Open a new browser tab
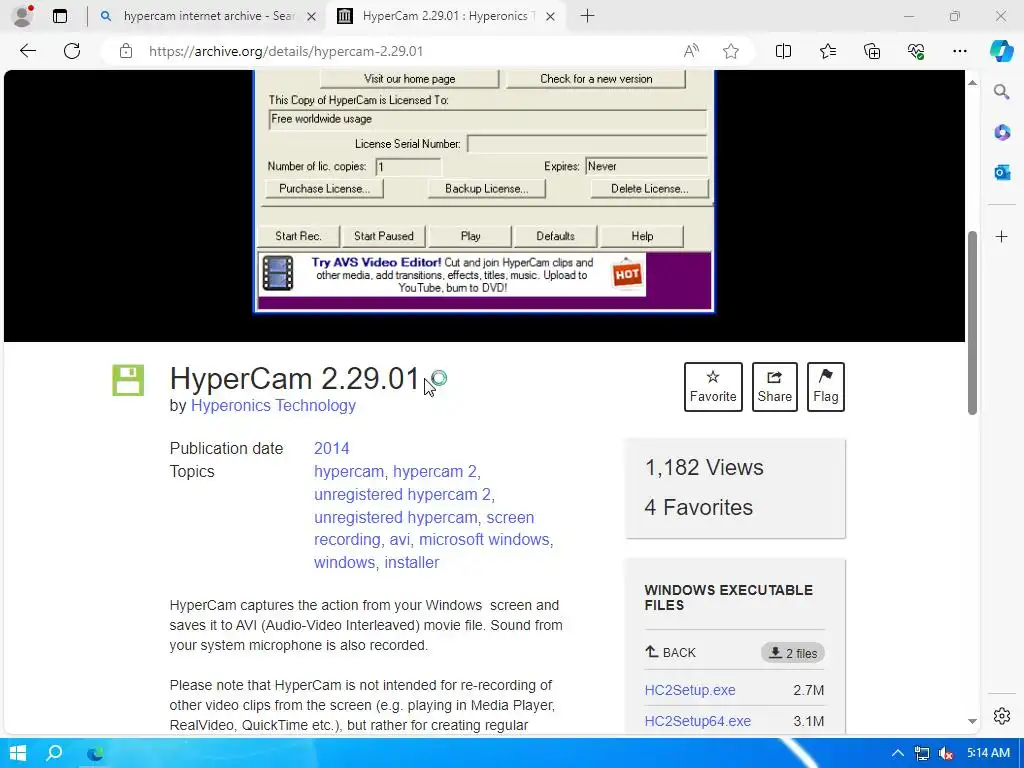Screen dimensions: 1024x768 tap(587, 16)
